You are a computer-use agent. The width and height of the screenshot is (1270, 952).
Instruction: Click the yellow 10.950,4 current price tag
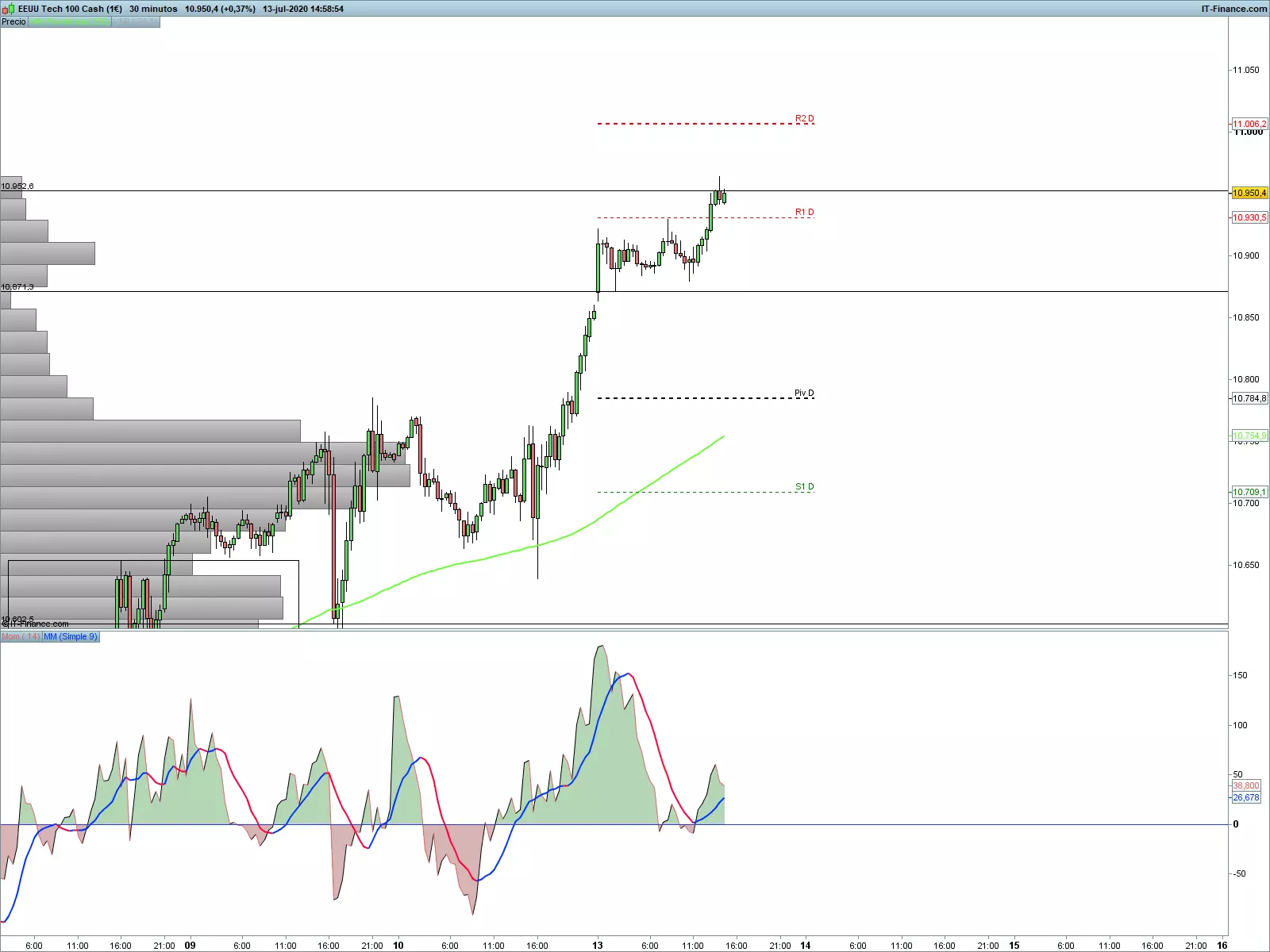click(x=1249, y=193)
